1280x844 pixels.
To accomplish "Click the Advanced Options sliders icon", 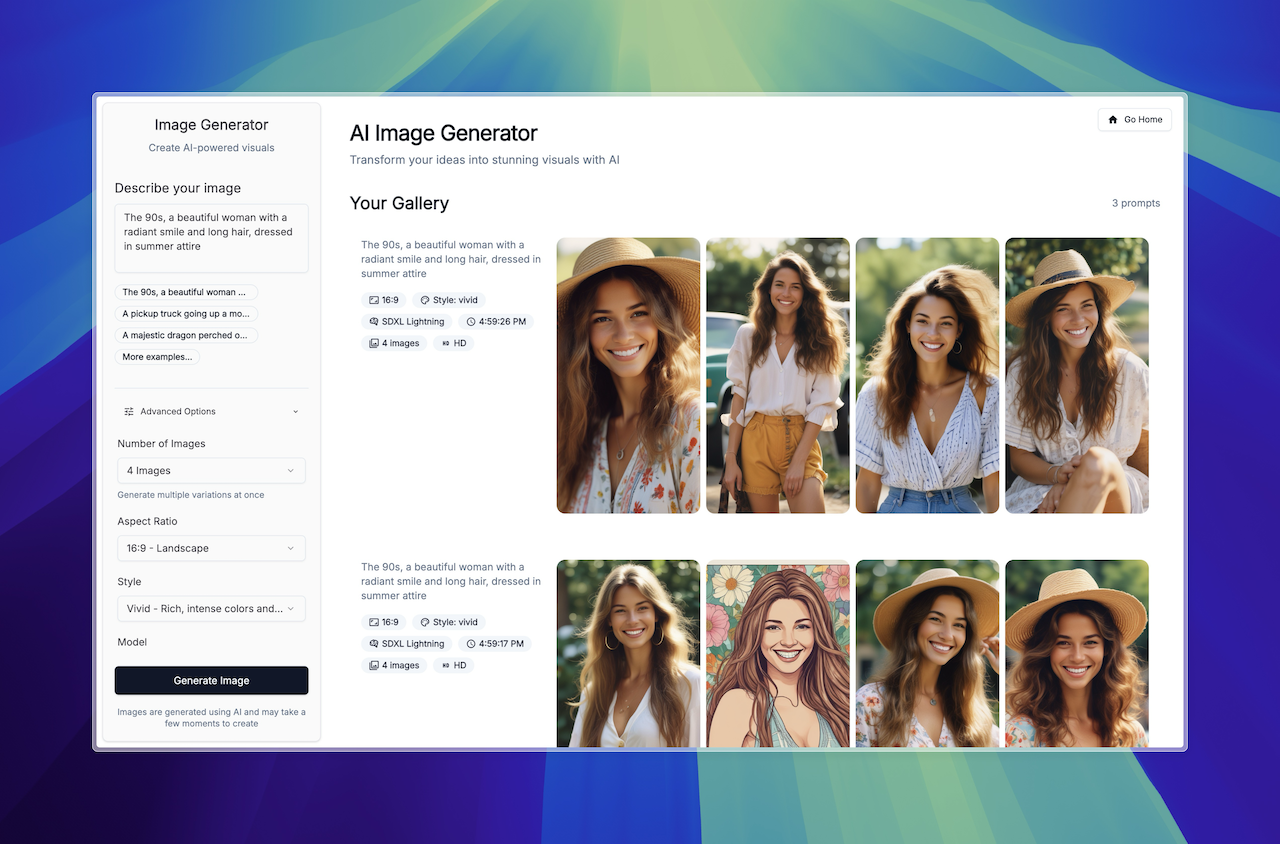I will point(129,412).
